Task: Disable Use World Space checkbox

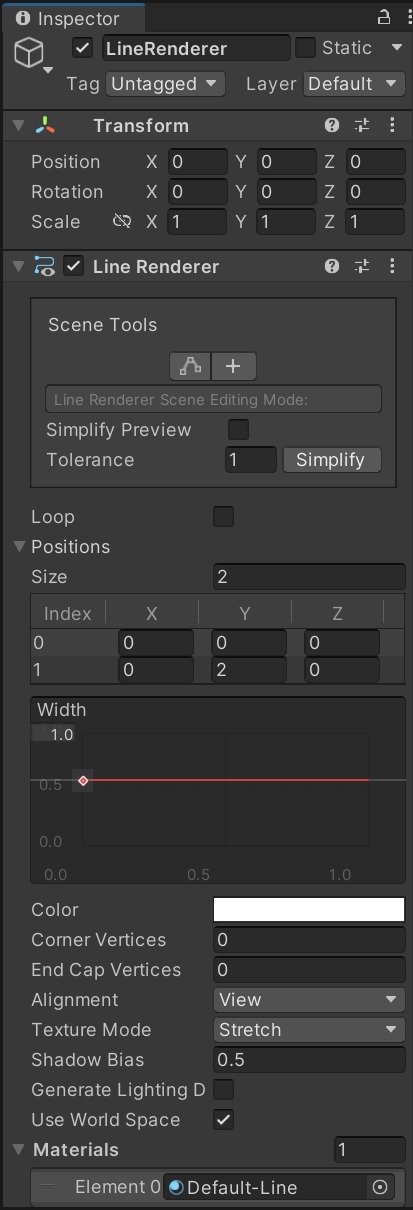Action: (224, 1120)
